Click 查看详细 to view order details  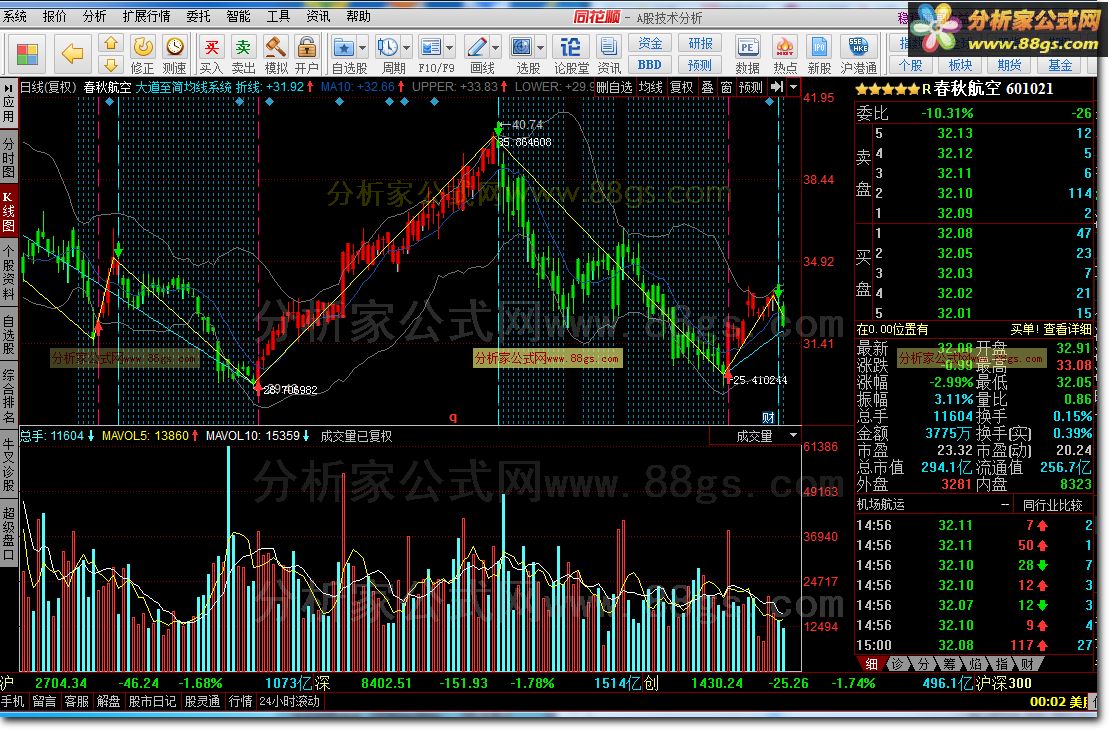(1067, 329)
